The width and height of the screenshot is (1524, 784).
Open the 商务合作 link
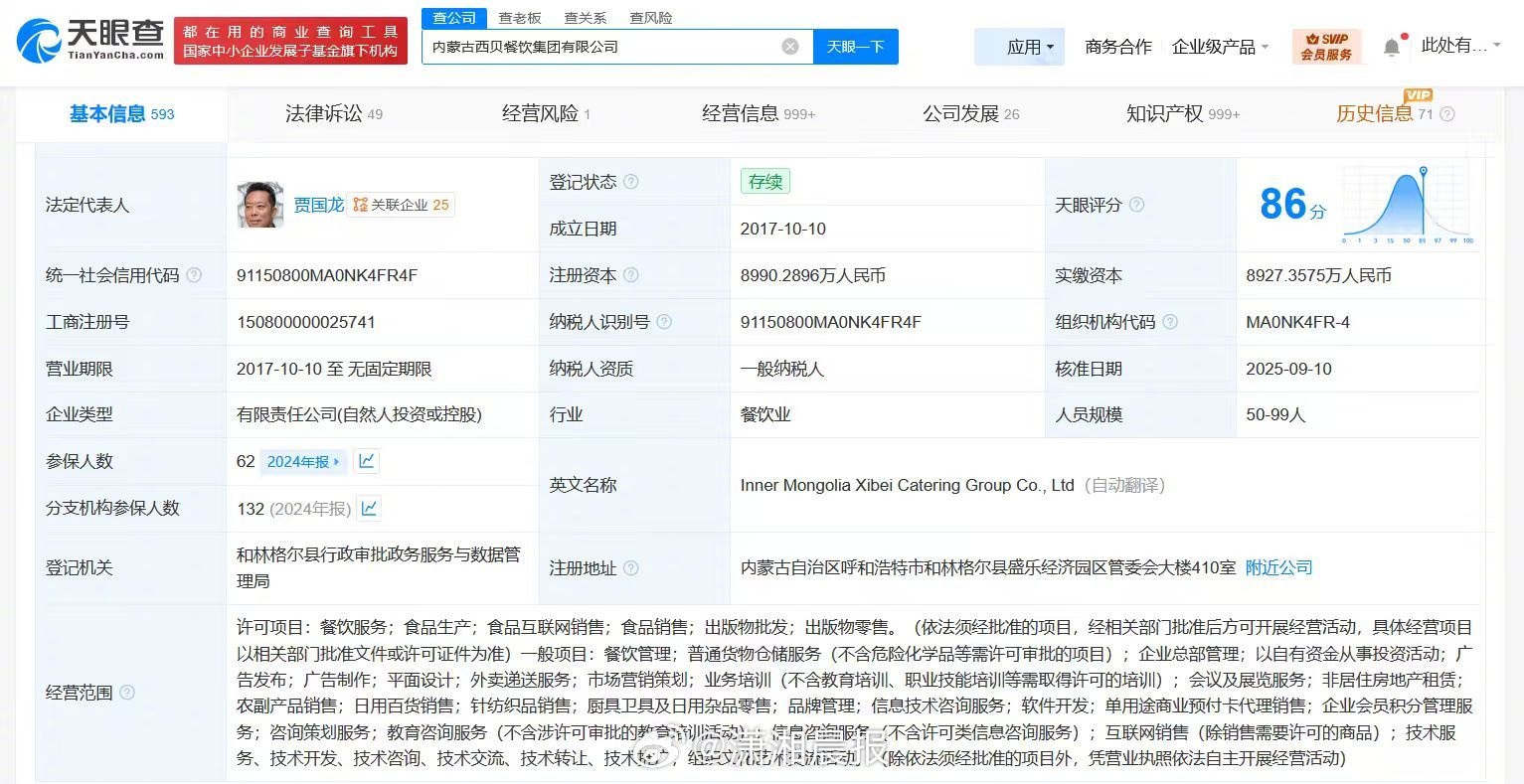(1118, 47)
